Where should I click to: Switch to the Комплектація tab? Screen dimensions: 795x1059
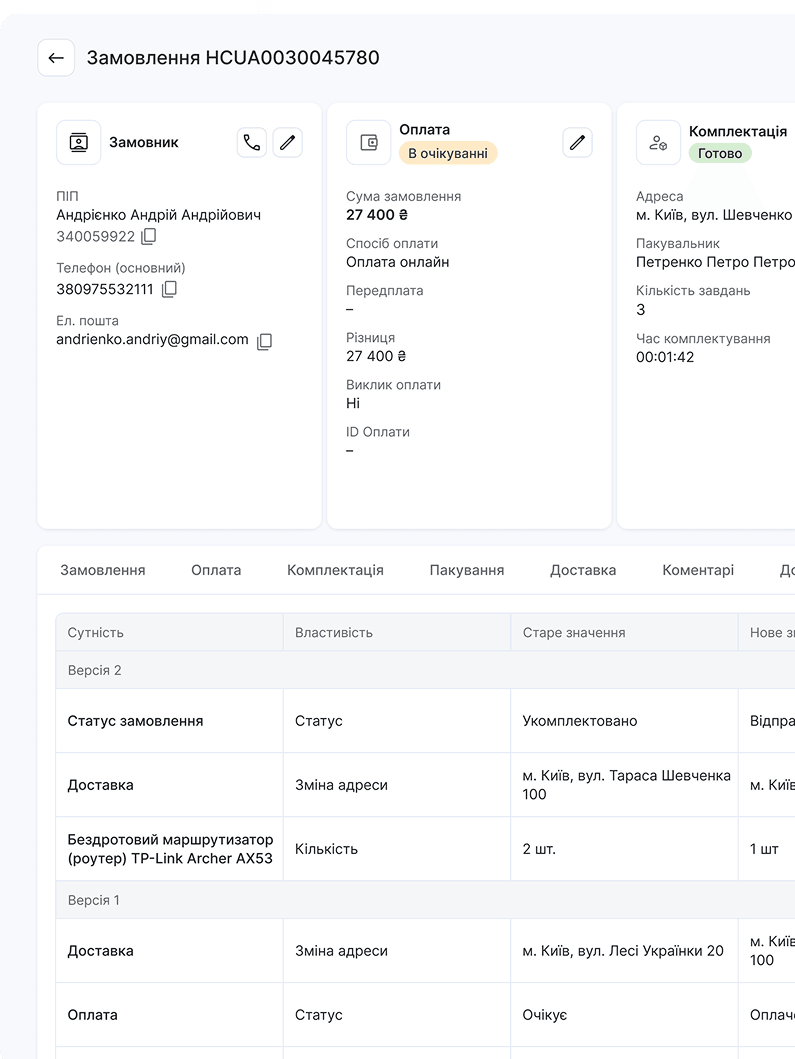point(335,570)
